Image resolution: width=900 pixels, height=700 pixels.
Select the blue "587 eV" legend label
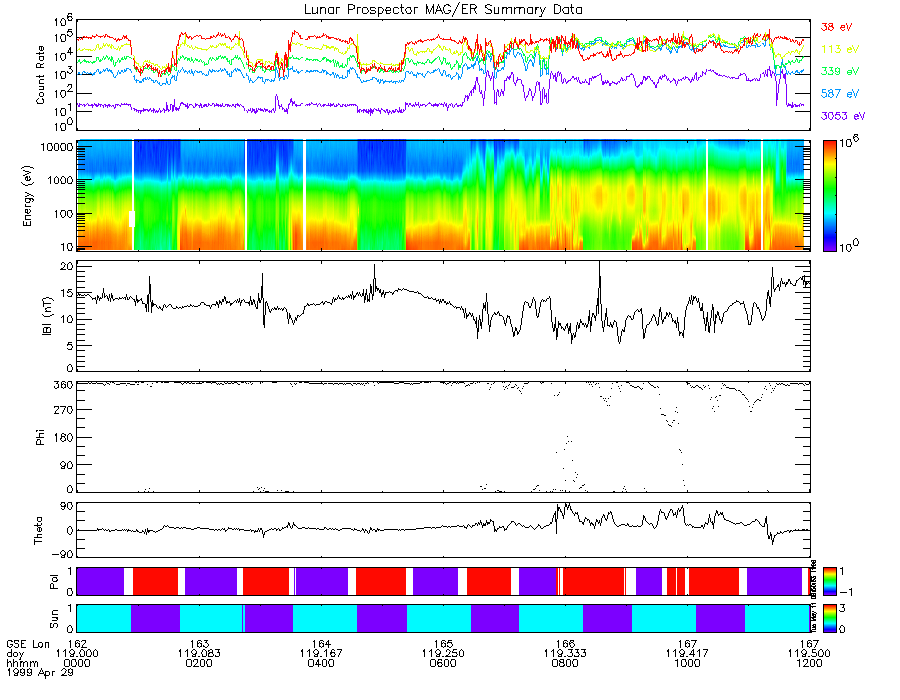[x=840, y=94]
